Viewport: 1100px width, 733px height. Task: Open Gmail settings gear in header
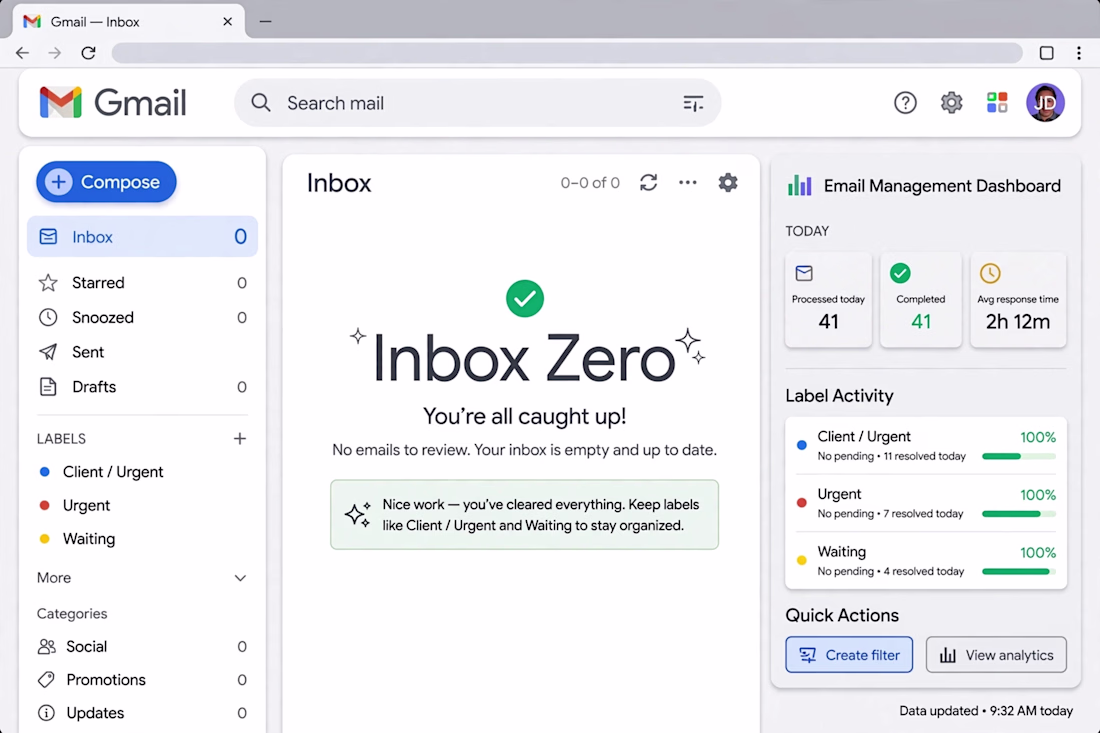point(951,103)
